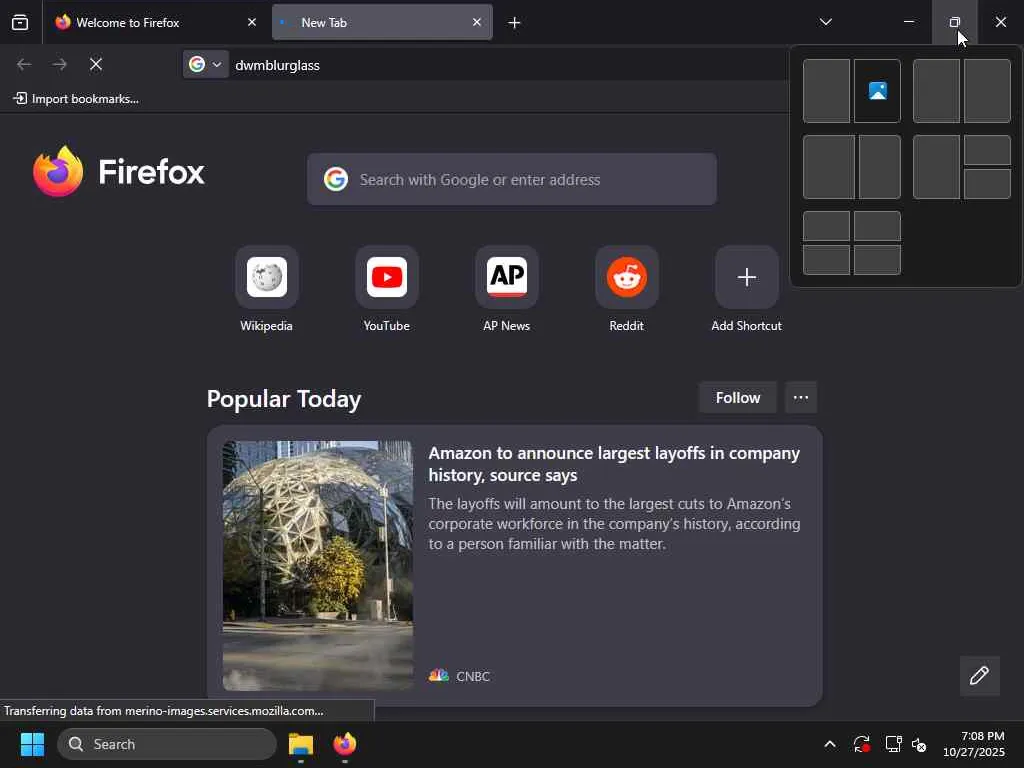Open the Google search engine dropdown
The height and width of the screenshot is (768, 1024).
[x=206, y=65]
